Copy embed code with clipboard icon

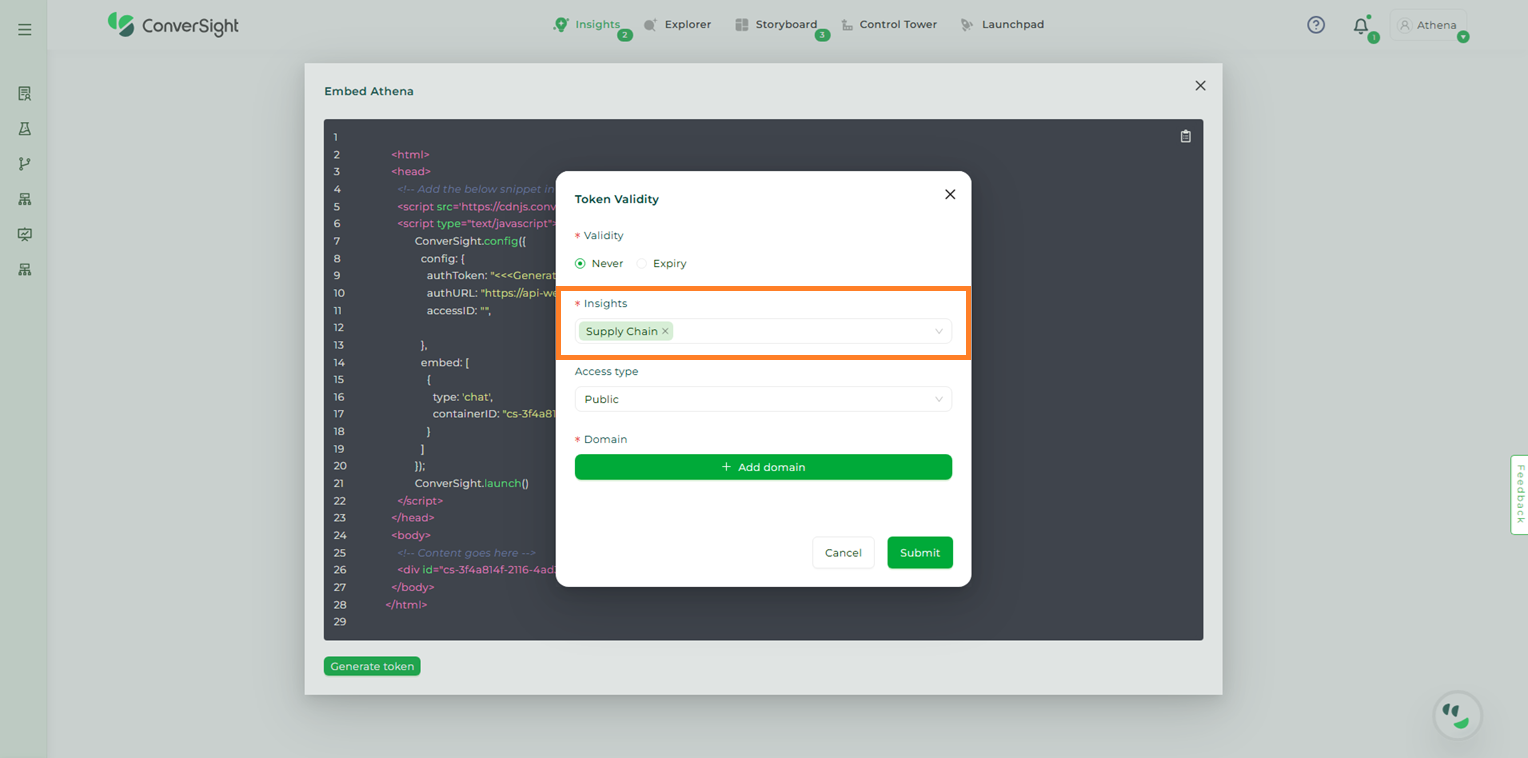(1186, 137)
